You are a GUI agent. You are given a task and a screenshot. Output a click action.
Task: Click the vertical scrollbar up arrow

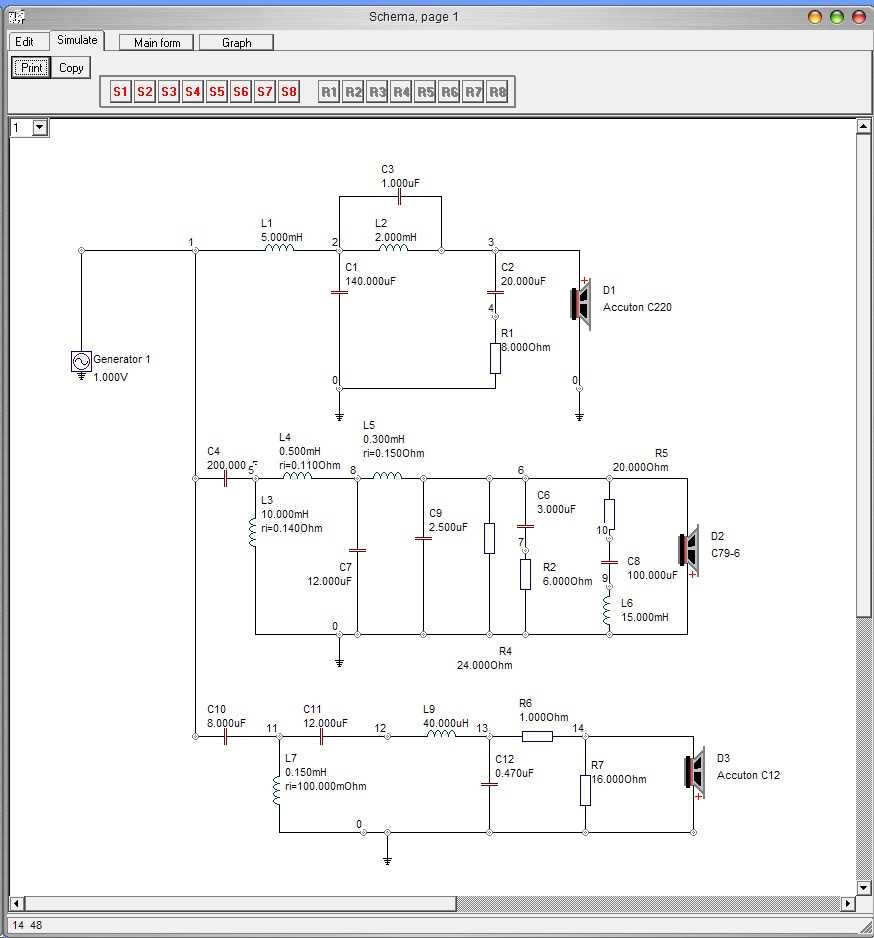click(863, 126)
